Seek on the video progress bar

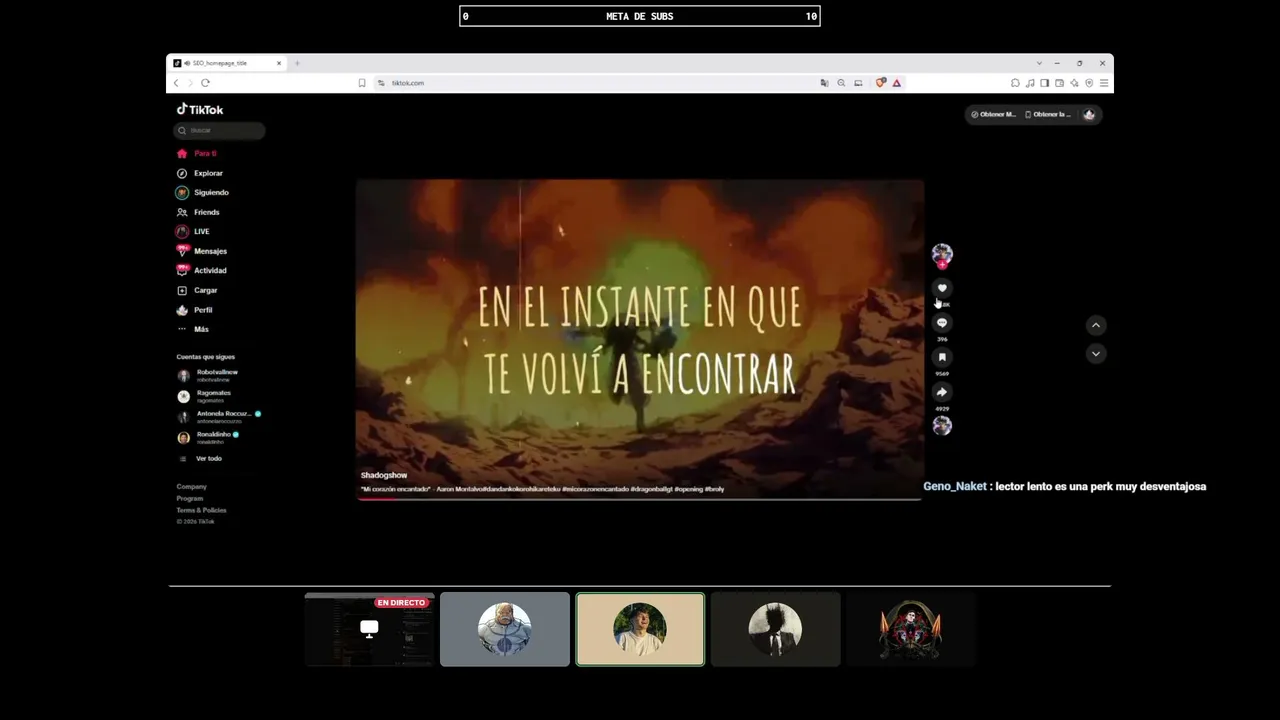[640, 498]
